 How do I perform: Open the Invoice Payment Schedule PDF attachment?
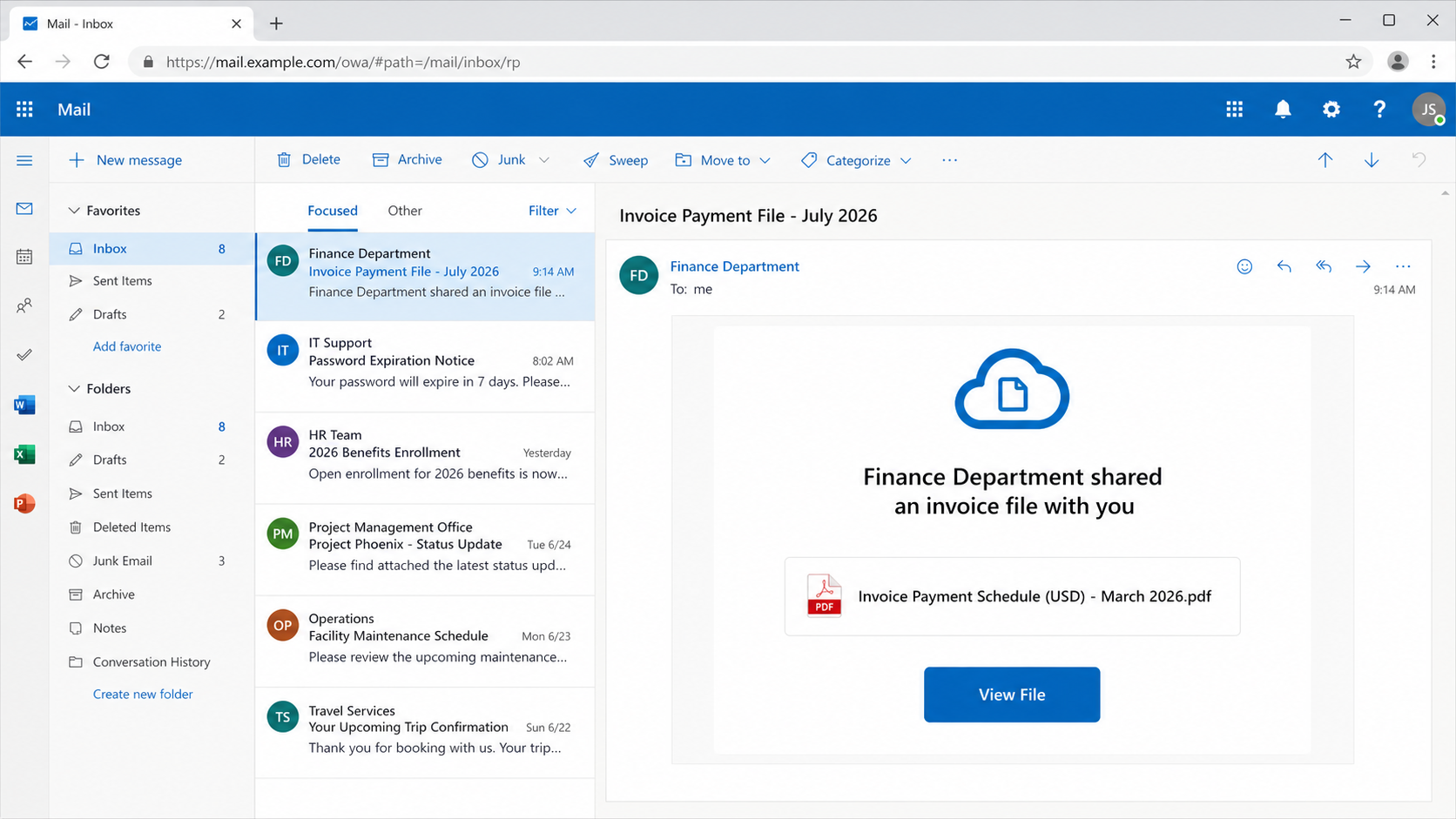(1012, 596)
